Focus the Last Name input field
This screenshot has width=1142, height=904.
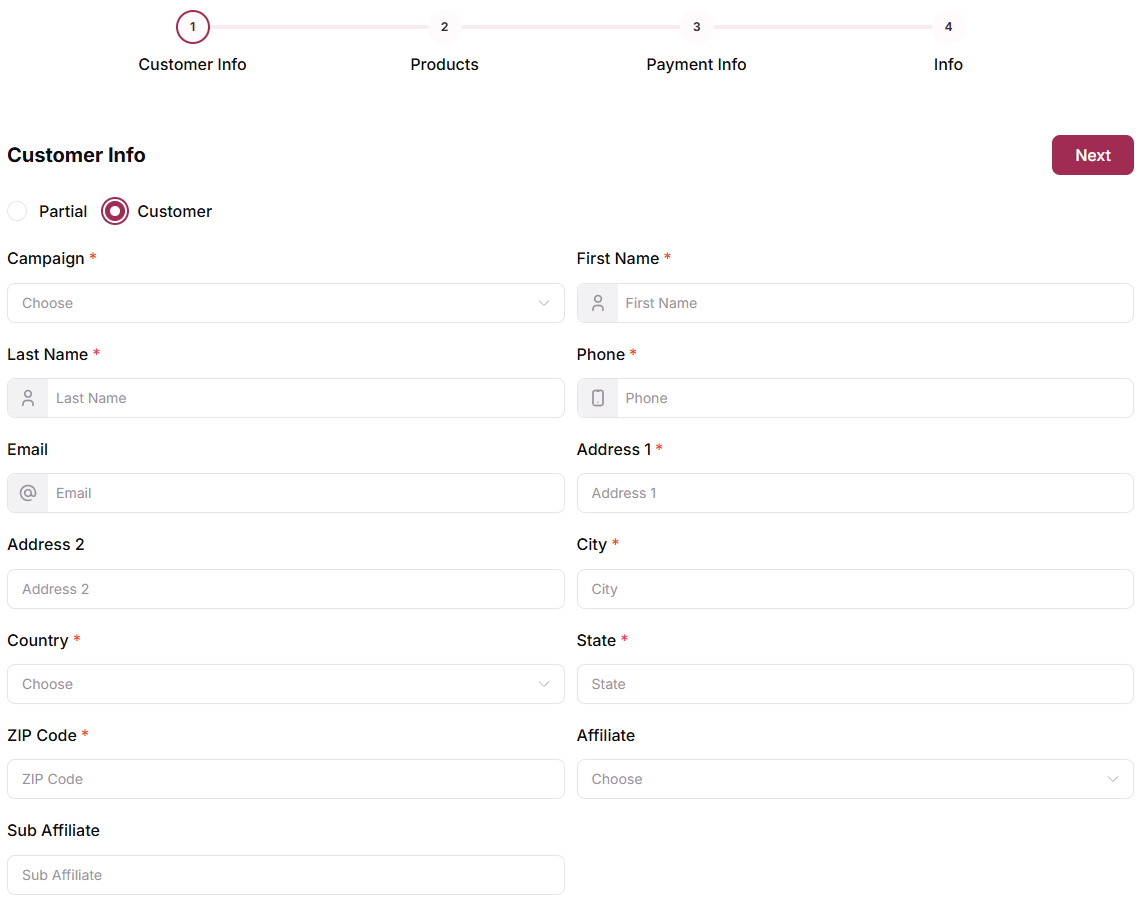(305, 398)
